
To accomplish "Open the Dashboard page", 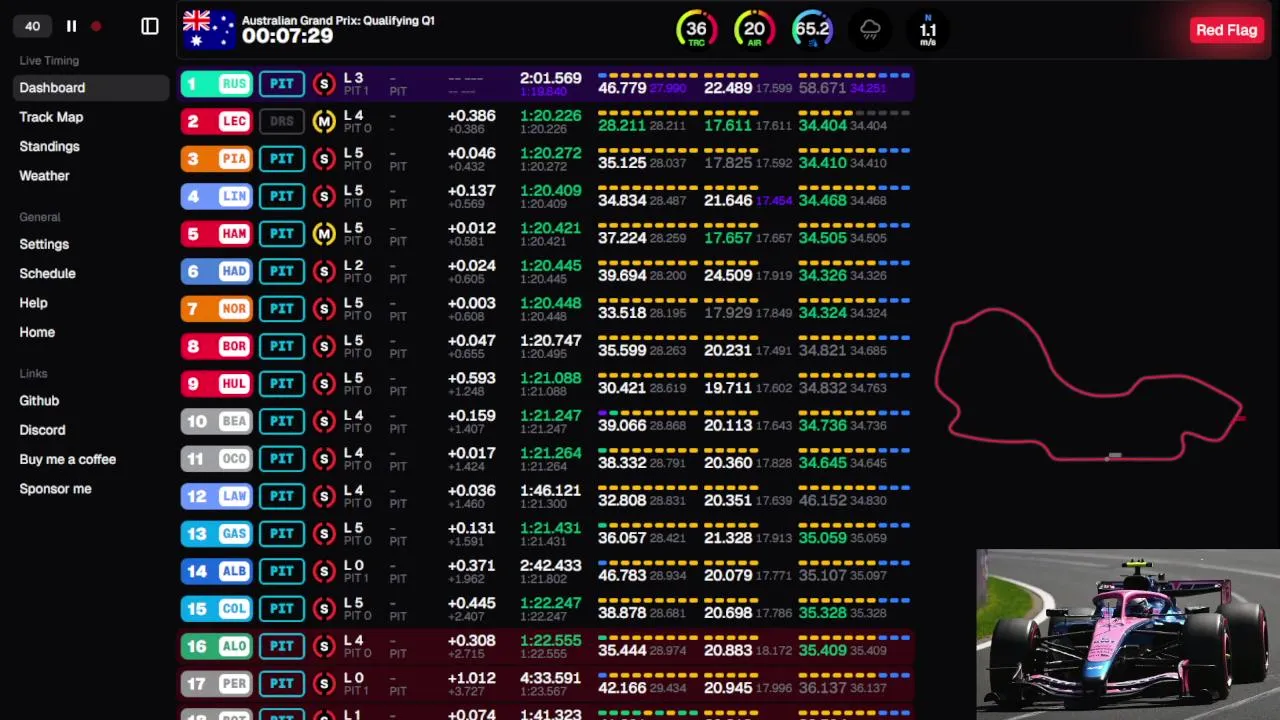I will click(91, 88).
